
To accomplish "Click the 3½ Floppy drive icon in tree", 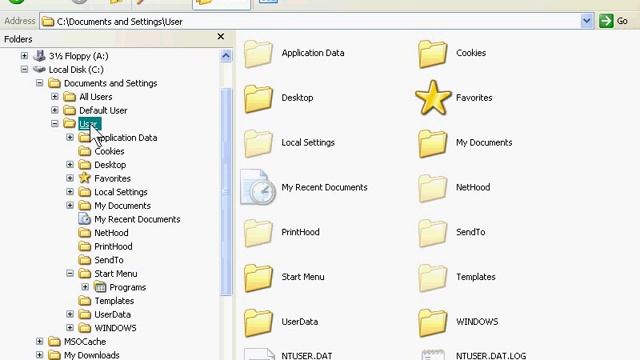I will click(x=40, y=56).
